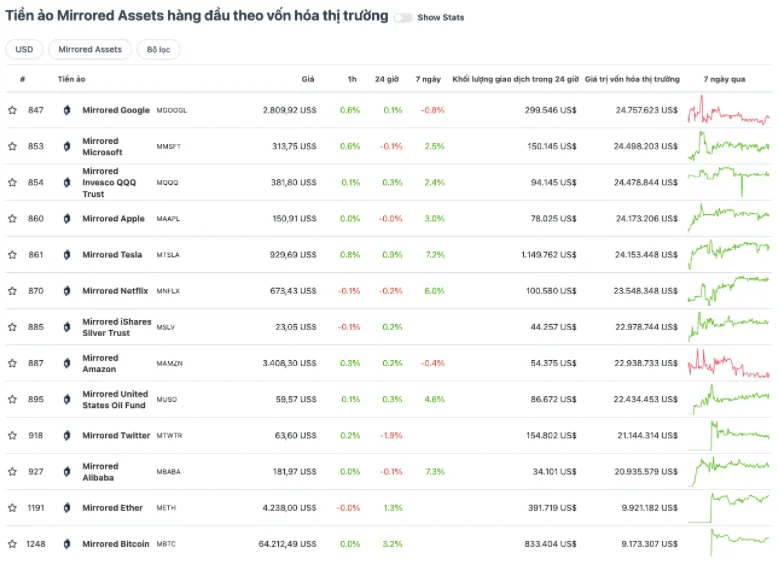Open the Mirrored Assets category filter
The height and width of the screenshot is (567, 779).
click(x=90, y=49)
